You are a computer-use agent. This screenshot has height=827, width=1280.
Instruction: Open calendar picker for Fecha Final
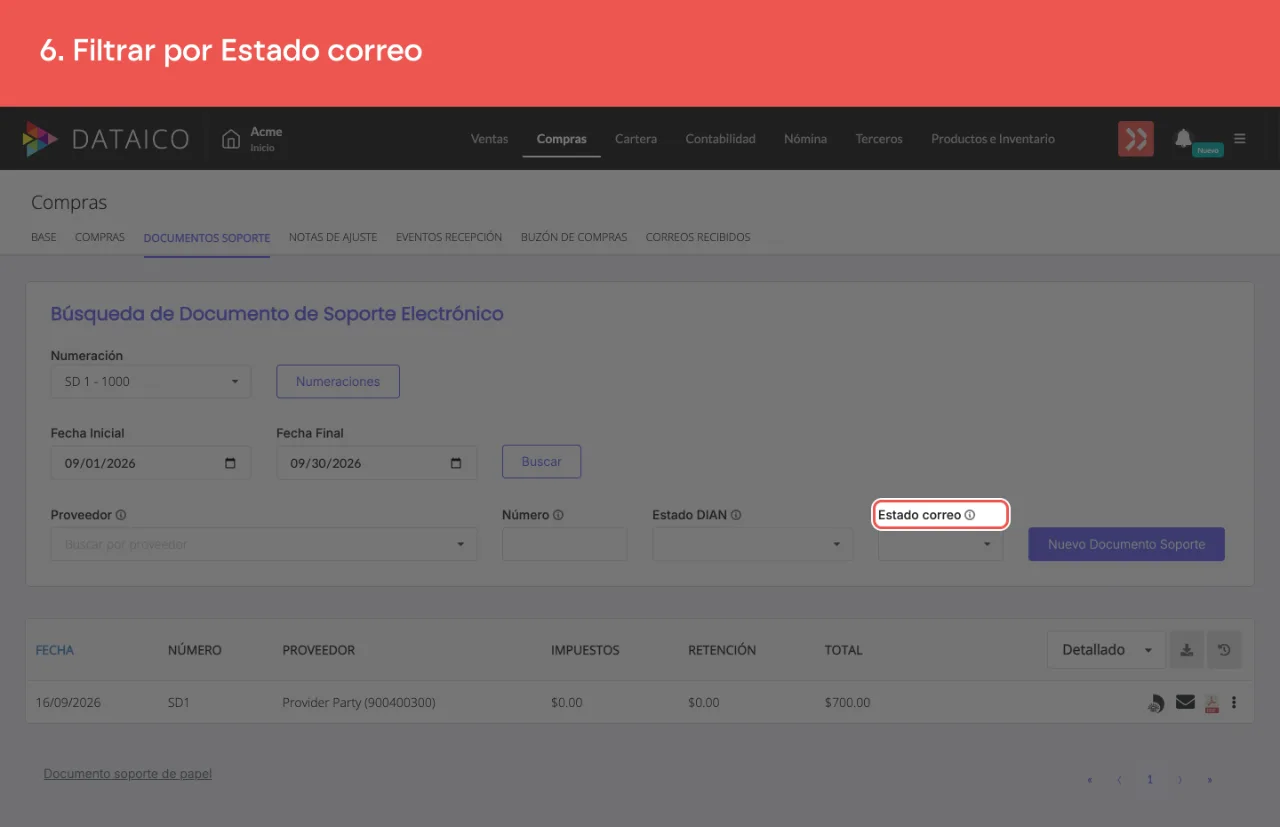coord(457,464)
